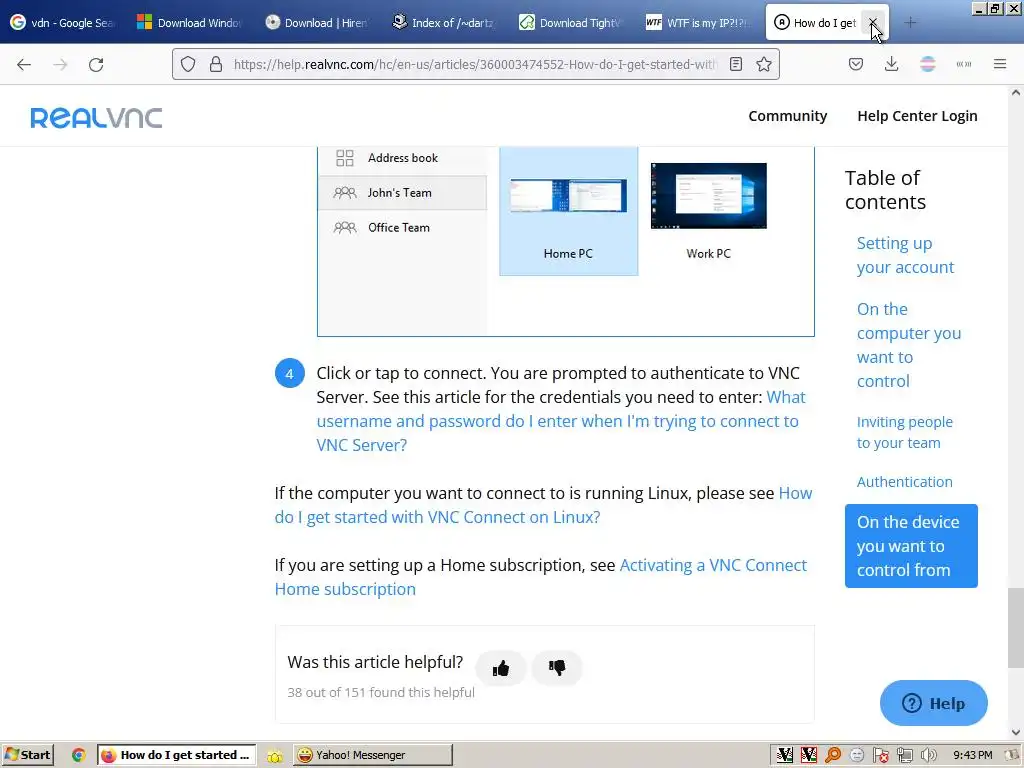The image size is (1024, 768).
Task: Bookmark this page with the star
Action: click(763, 64)
